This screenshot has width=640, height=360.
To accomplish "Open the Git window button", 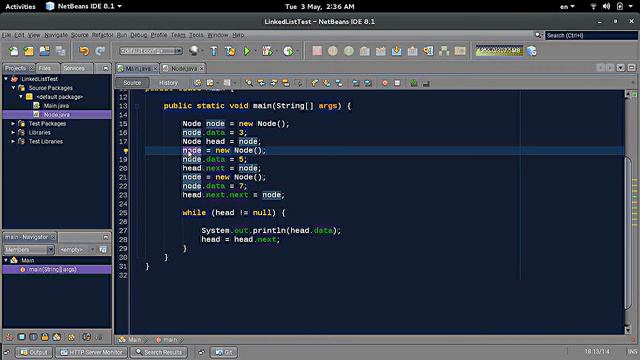I will (224, 352).
